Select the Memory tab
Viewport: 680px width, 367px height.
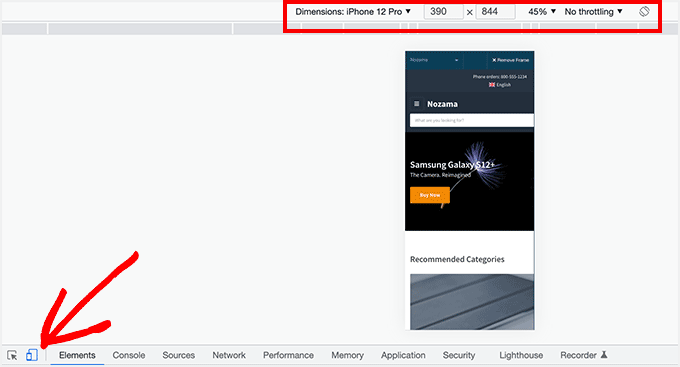(347, 355)
